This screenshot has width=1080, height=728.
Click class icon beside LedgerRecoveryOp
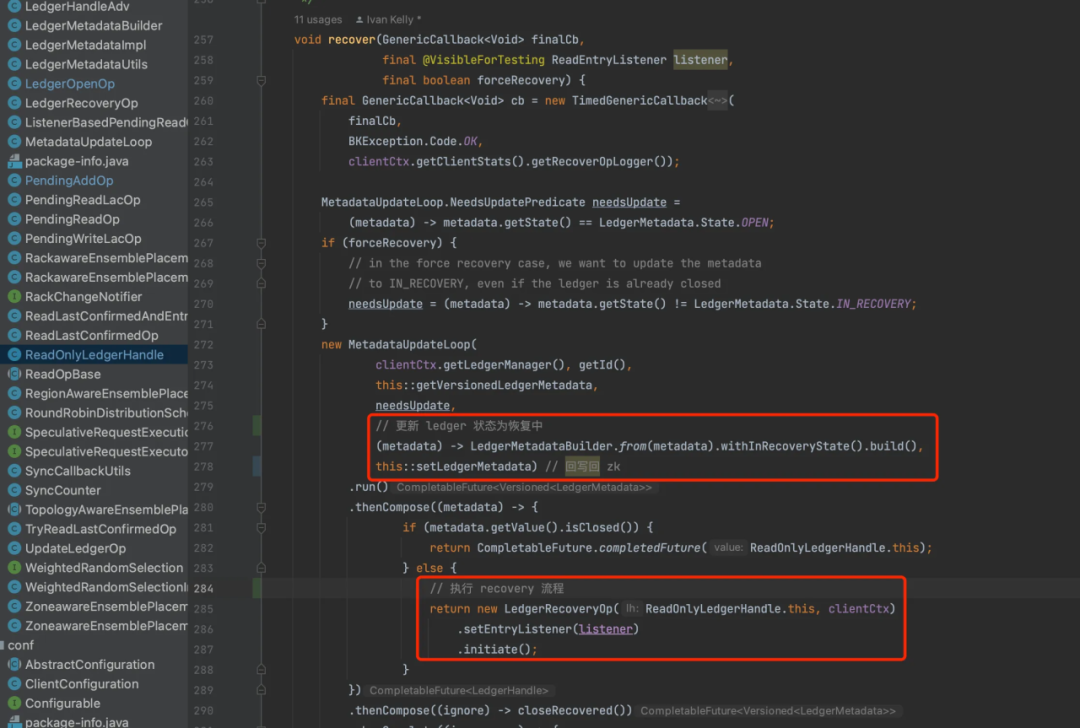click(14, 103)
